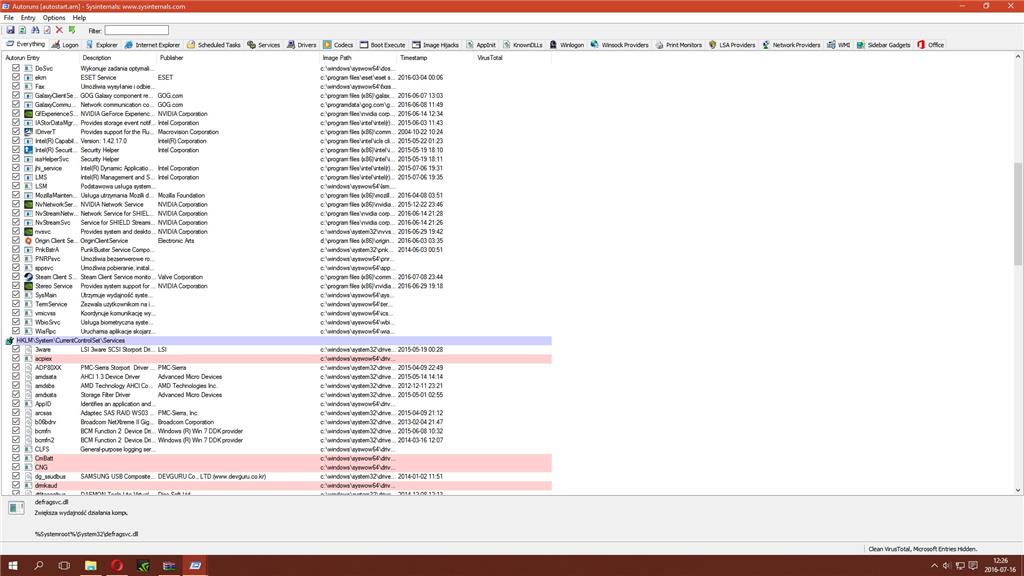Click the defragsvc.dll file icon in details pane
Screen dimensions: 1024x576
point(16,507)
